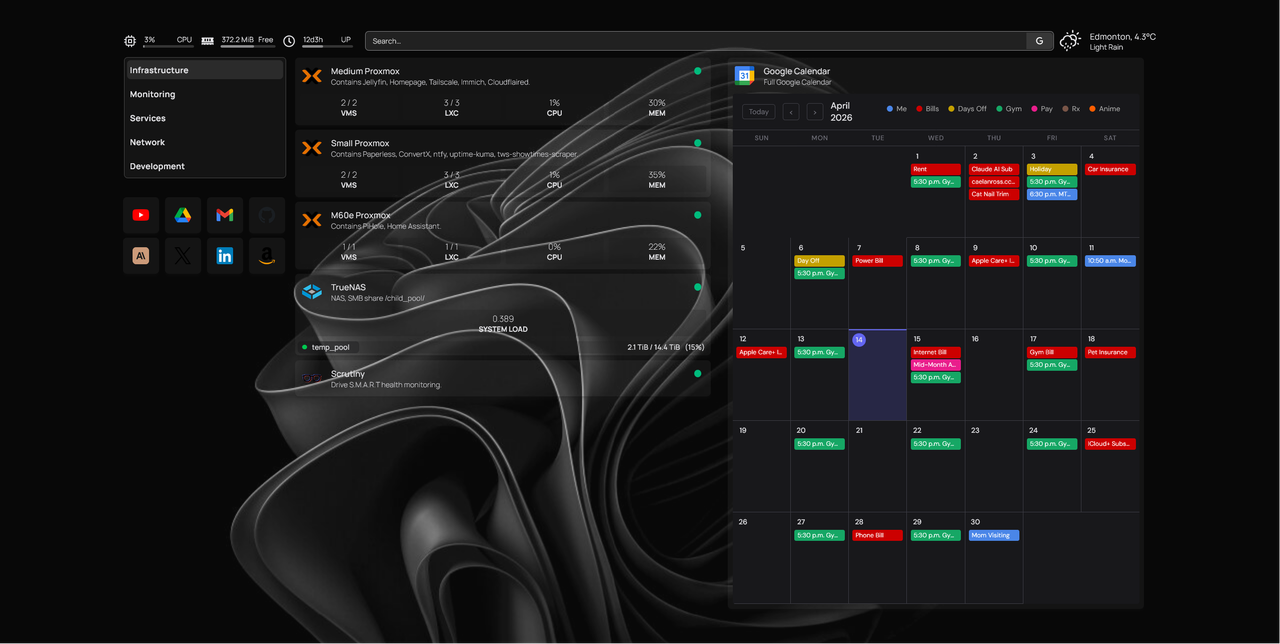This screenshot has height=644, width=1280.
Task: Open the X (Twitter) bookmark icon
Action: (x=183, y=256)
